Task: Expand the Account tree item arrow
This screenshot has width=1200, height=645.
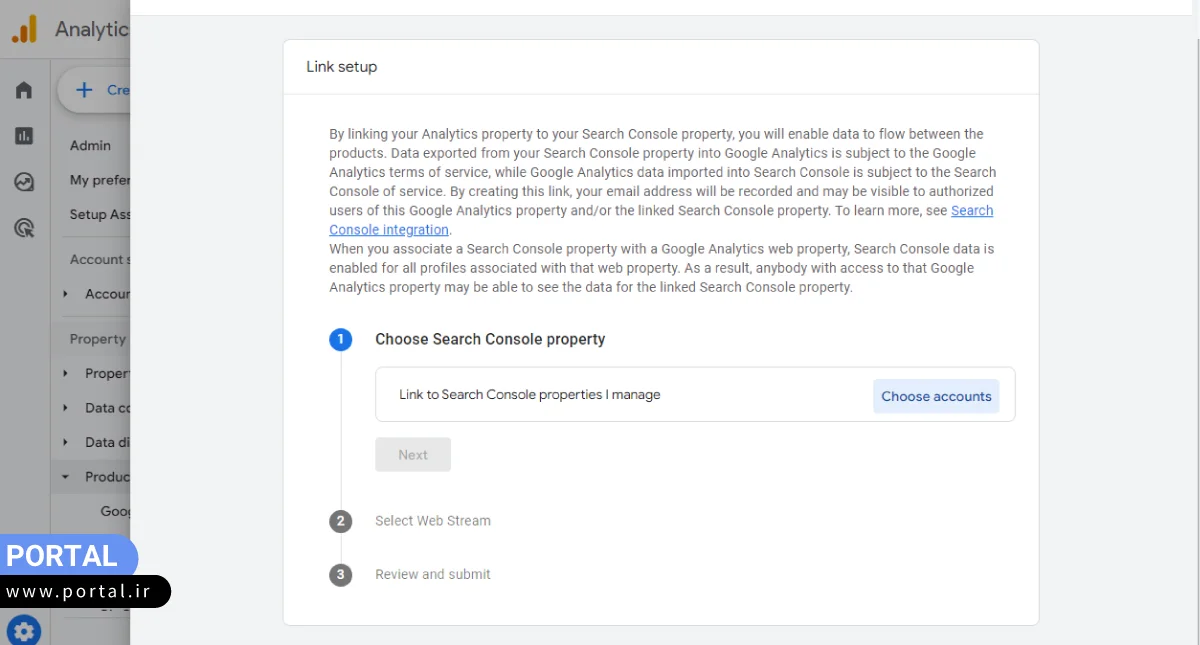Action: click(x=66, y=294)
